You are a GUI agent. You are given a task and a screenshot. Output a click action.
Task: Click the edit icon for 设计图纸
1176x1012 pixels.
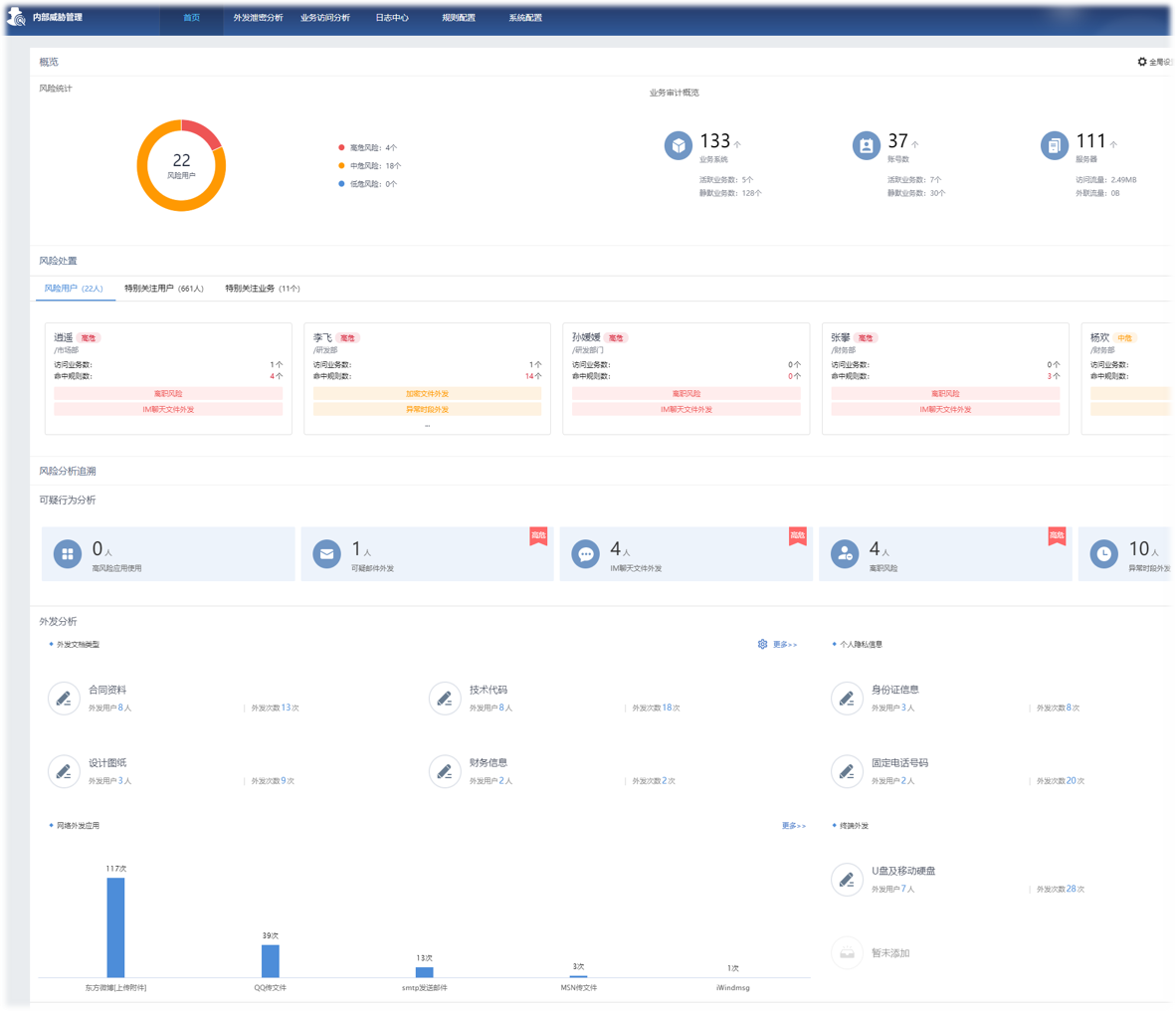[x=64, y=771]
